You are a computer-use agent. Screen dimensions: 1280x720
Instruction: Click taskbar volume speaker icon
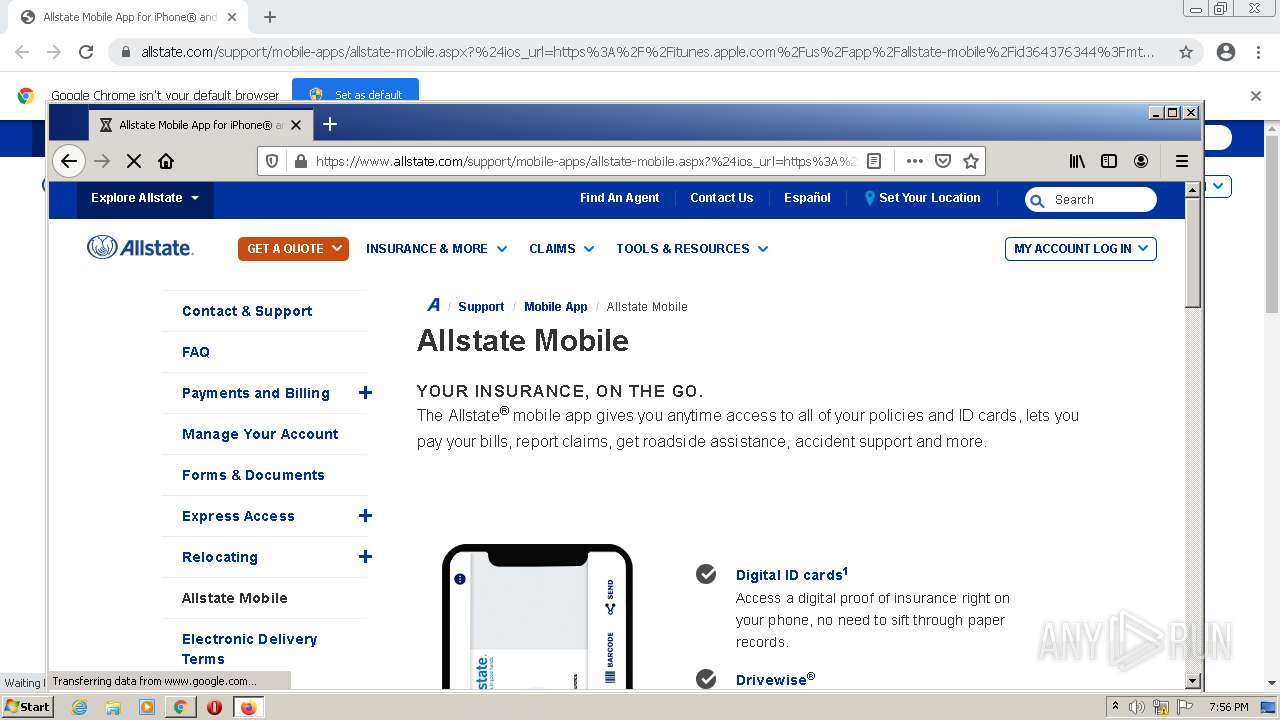pos(1137,707)
